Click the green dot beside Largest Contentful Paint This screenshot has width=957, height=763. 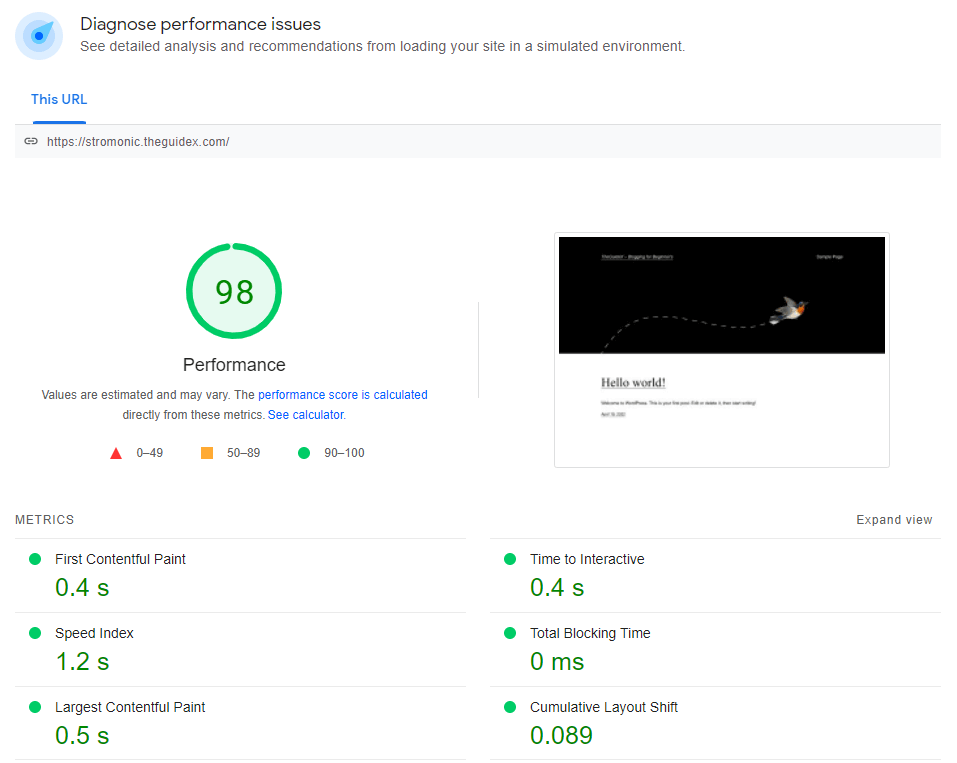coord(34,707)
